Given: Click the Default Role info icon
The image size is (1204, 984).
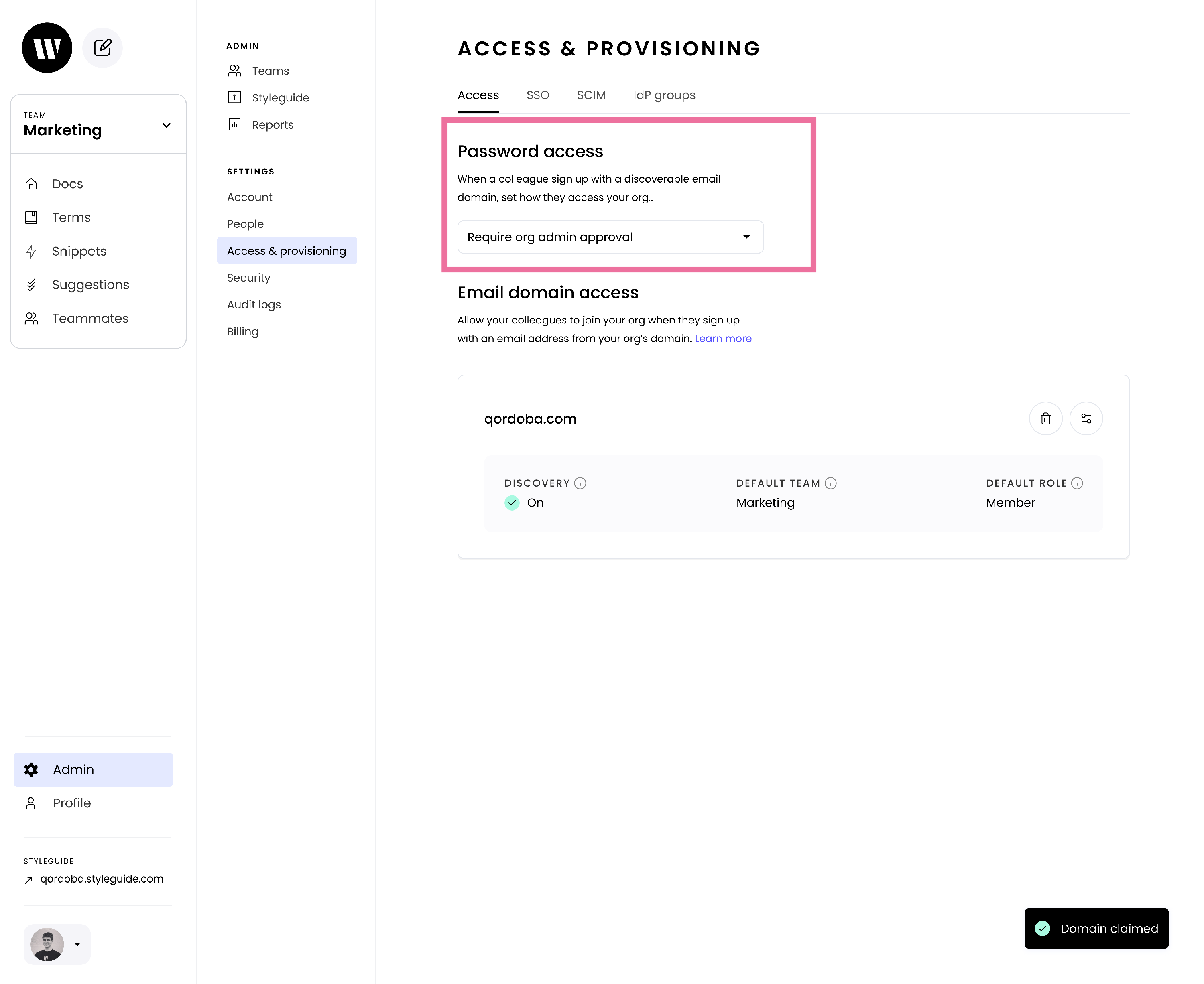Looking at the screenshot, I should tap(1076, 483).
